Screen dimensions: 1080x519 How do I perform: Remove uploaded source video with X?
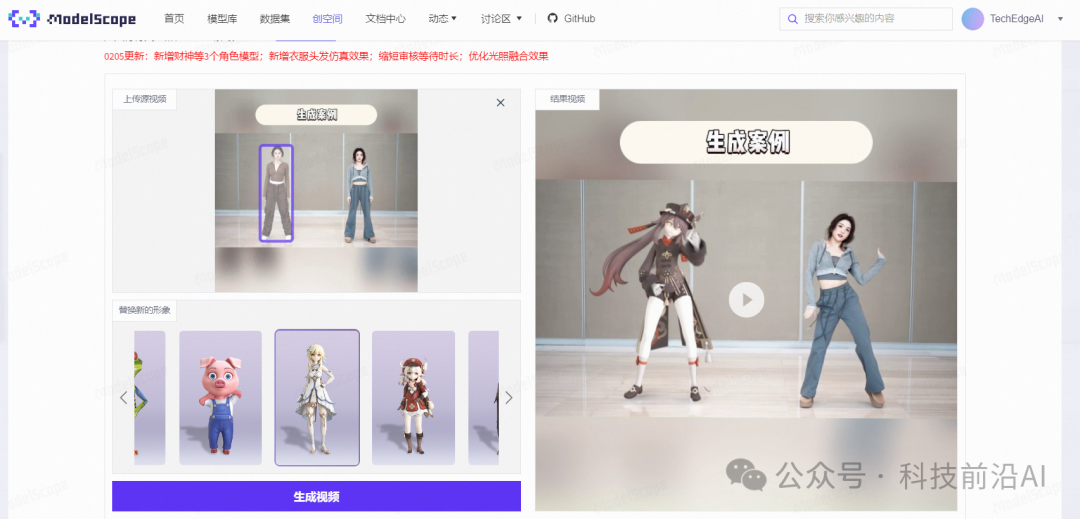point(501,103)
